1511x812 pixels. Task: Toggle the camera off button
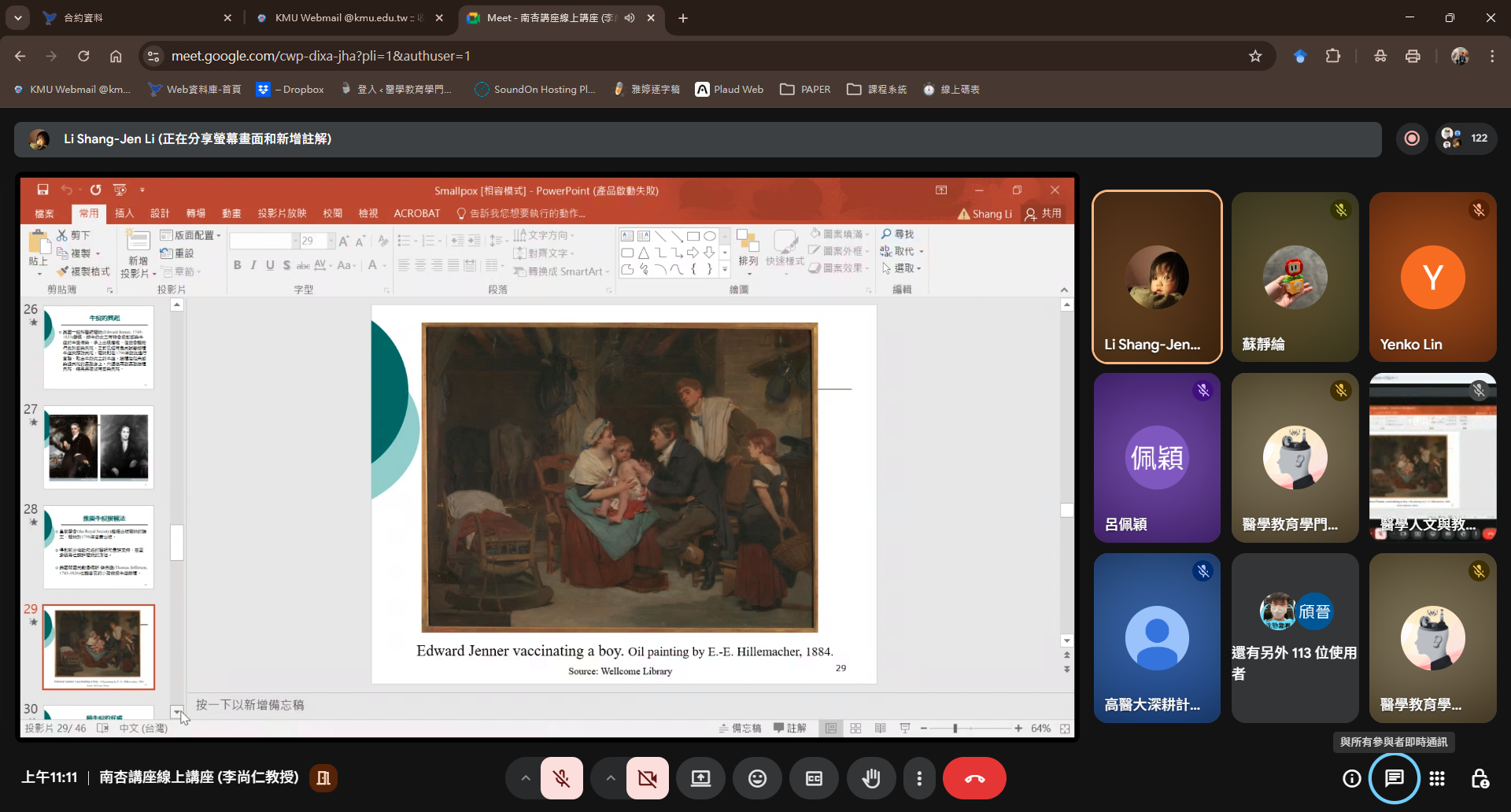tap(647, 778)
